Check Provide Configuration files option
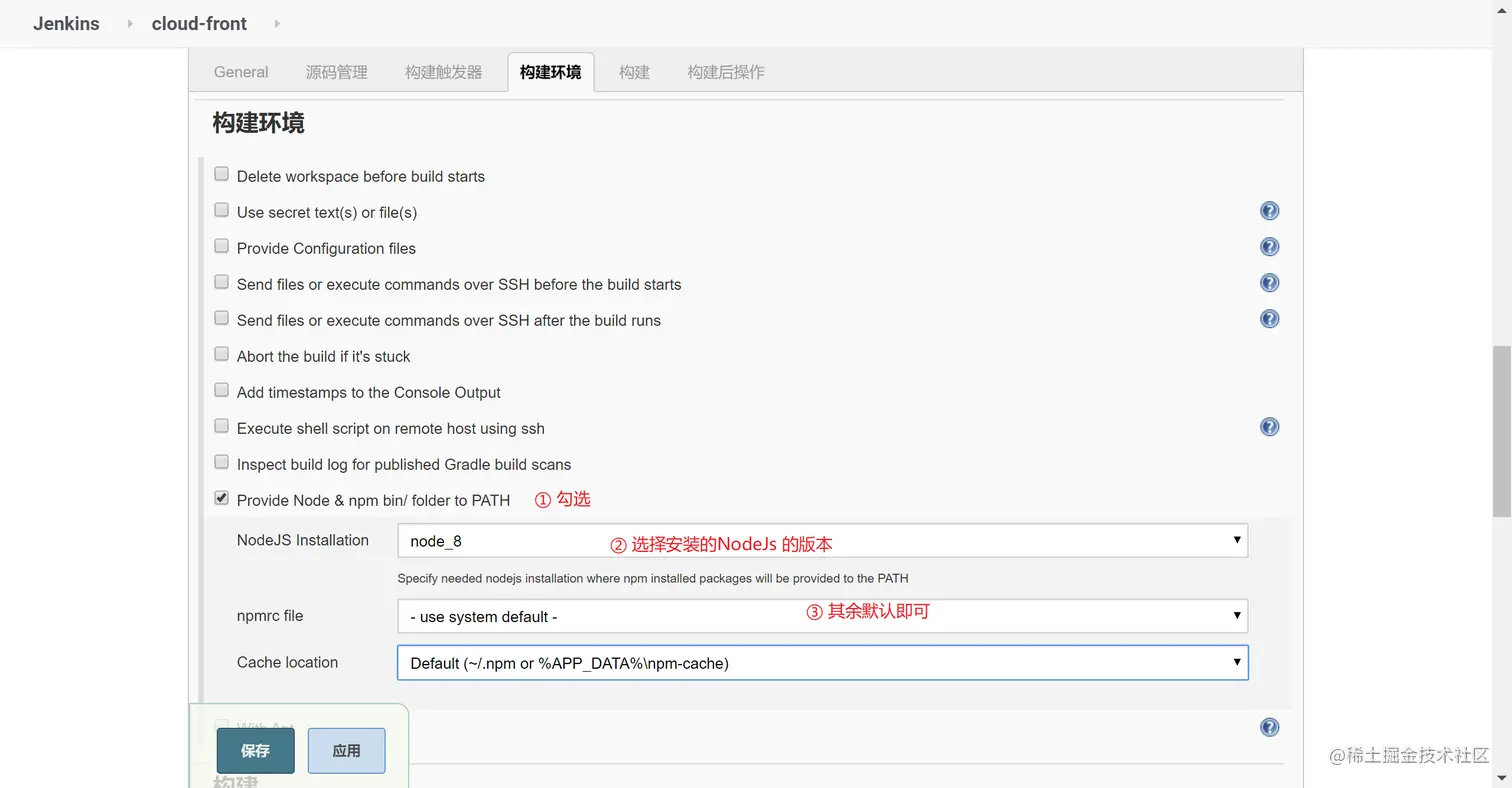The width and height of the screenshot is (1512, 788). pos(222,246)
